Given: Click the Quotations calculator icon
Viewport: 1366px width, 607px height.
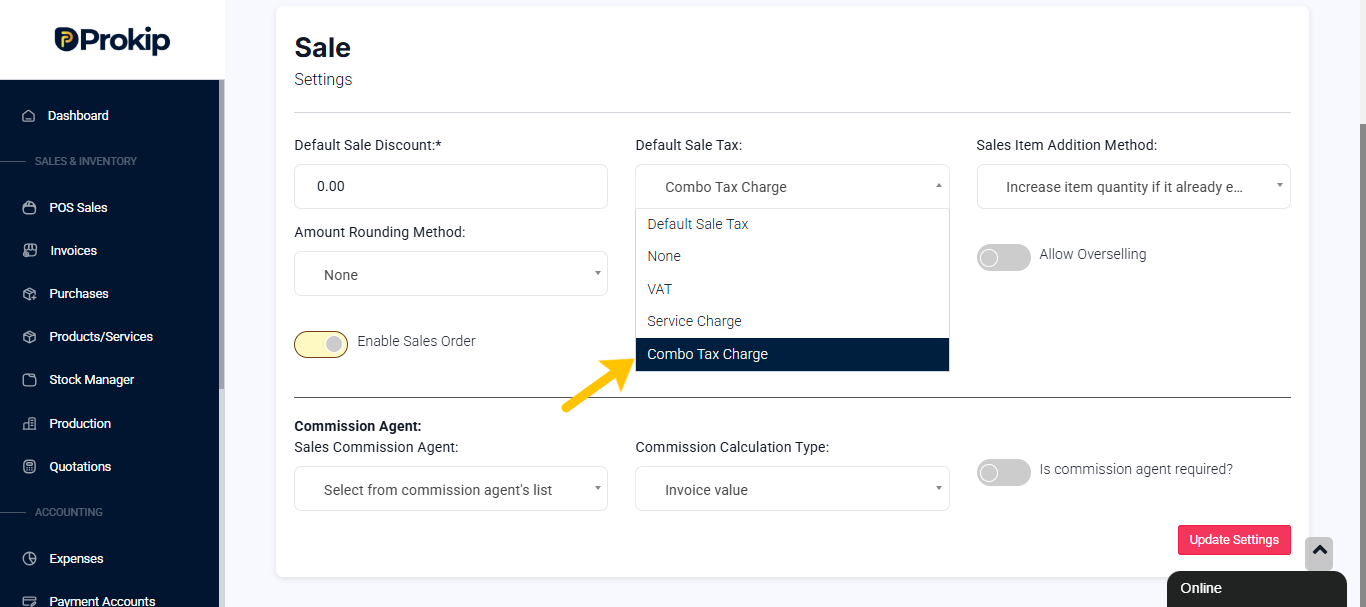Looking at the screenshot, I should [29, 467].
